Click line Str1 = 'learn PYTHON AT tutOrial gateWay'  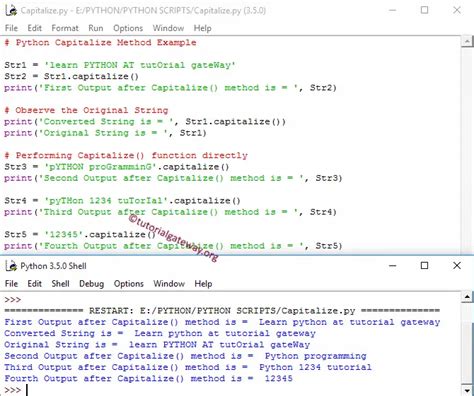(120, 65)
